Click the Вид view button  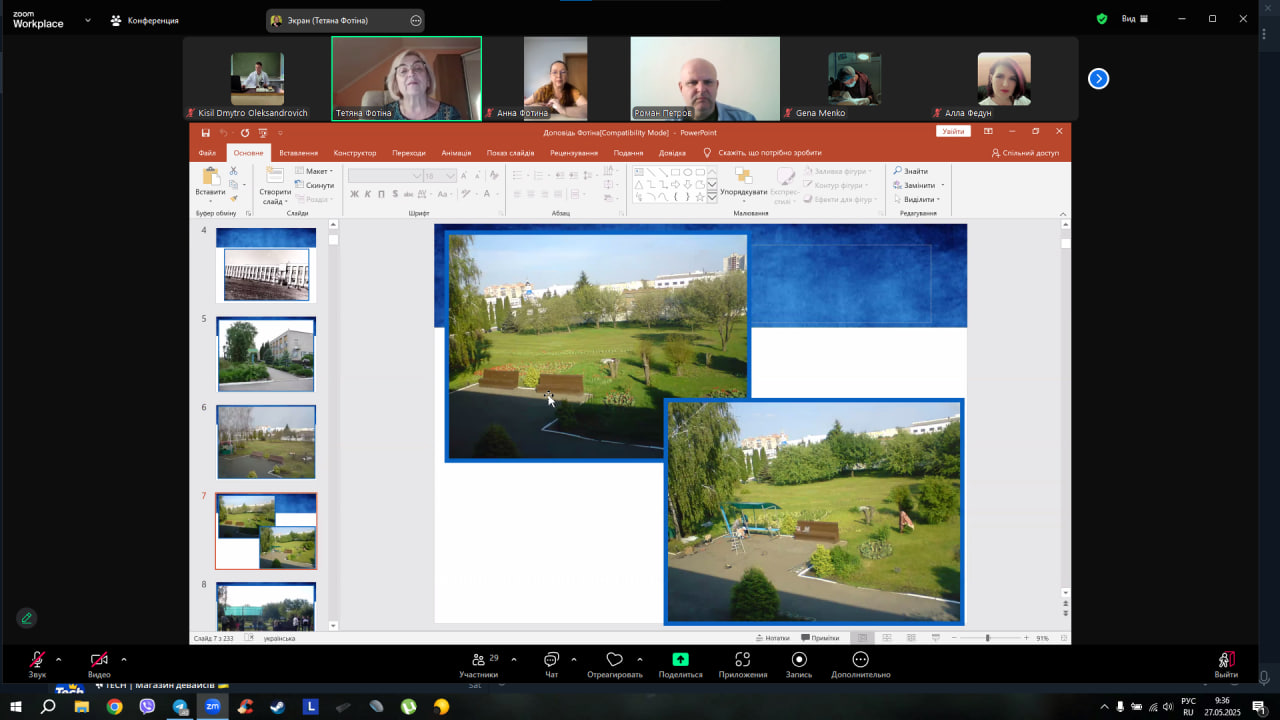point(1134,19)
